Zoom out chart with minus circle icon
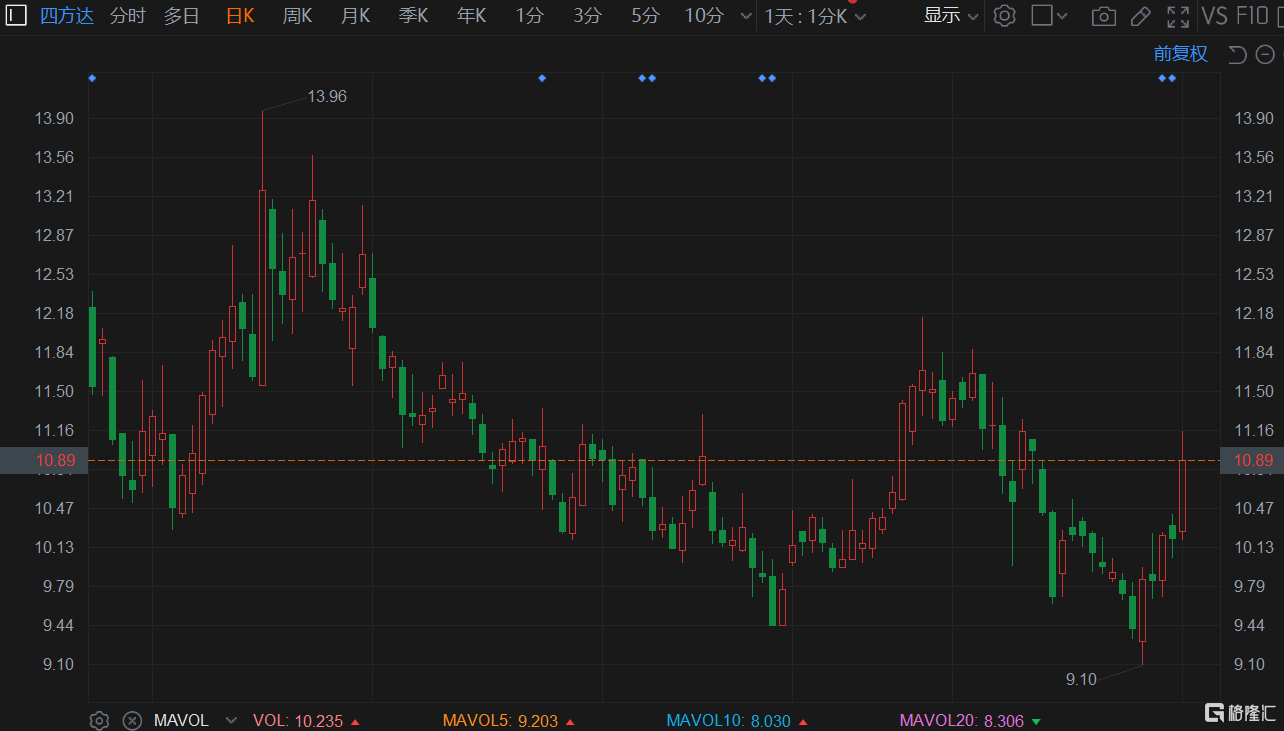Viewport: 1284px width, 731px height. click(1265, 54)
